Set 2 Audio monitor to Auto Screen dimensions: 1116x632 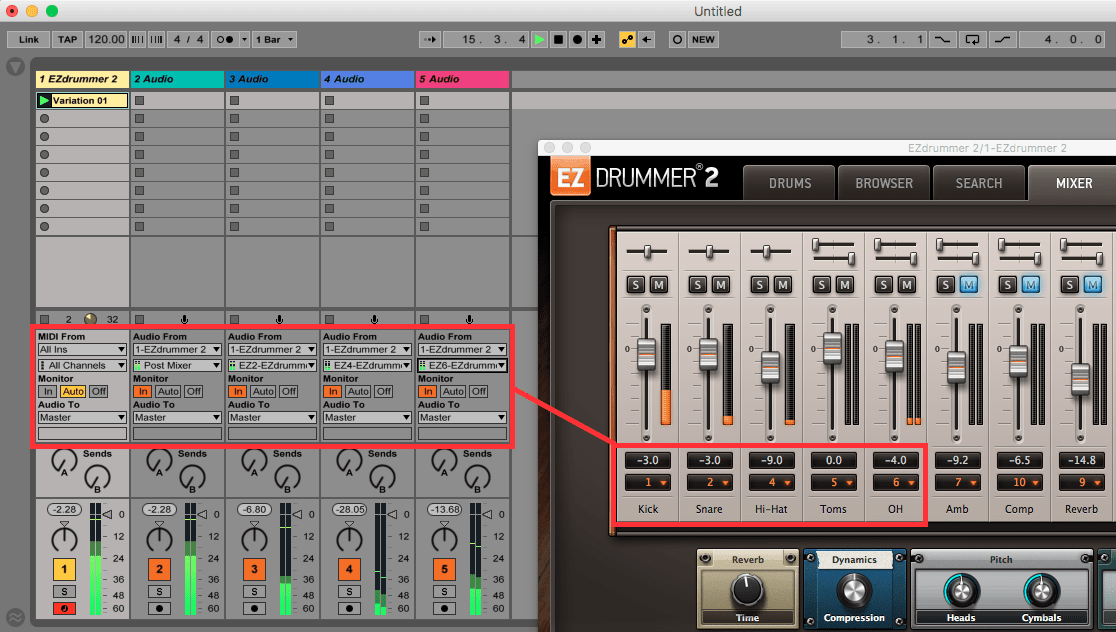tap(168, 391)
